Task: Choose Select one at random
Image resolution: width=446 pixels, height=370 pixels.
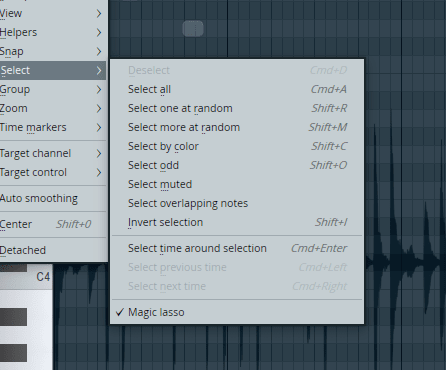Action: (237, 108)
